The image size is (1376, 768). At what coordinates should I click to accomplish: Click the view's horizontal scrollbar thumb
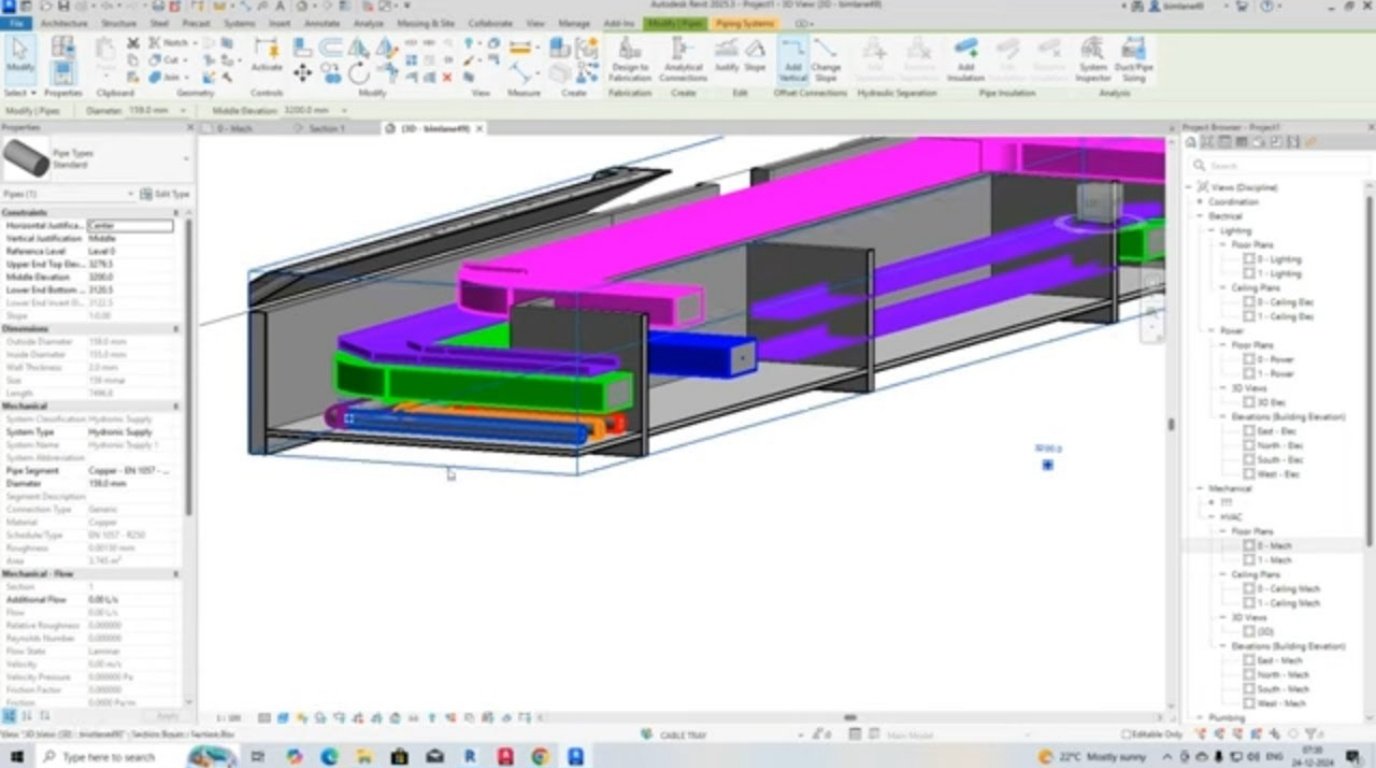850,717
